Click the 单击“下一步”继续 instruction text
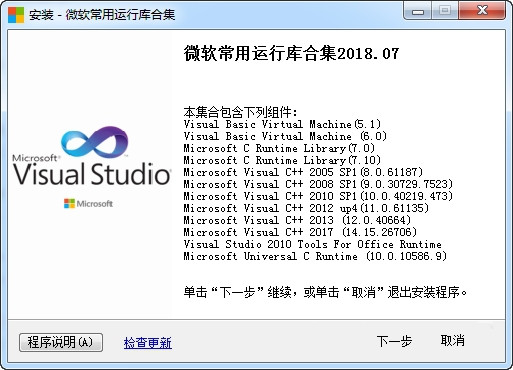This screenshot has width=513, height=370. tap(325, 292)
